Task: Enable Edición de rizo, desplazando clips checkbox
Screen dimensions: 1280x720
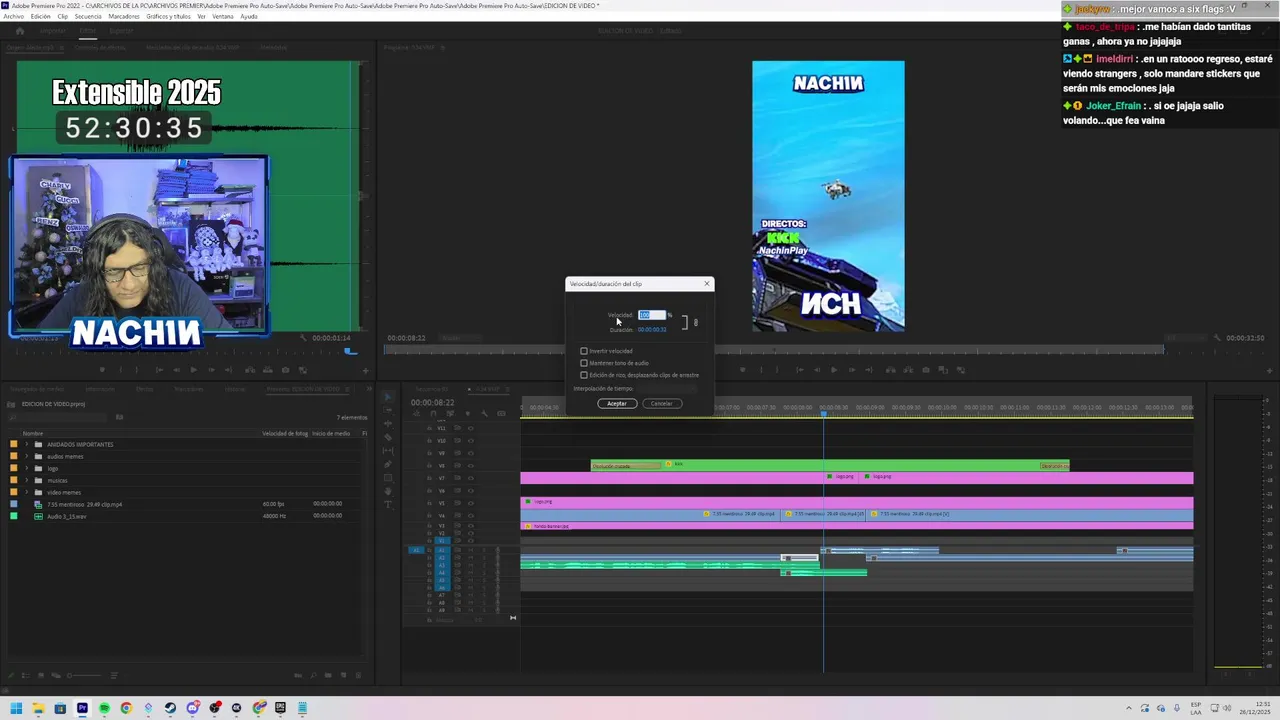Action: tap(584, 375)
